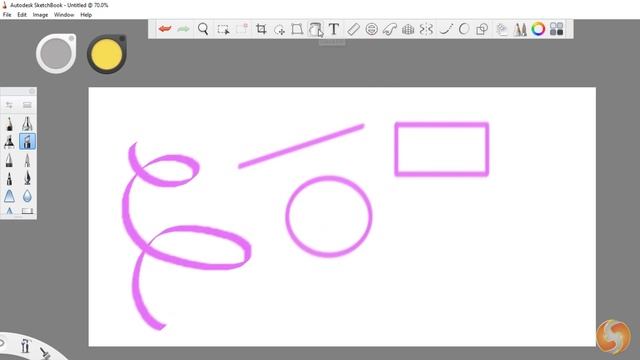
Task: Show the Layer Editor from toolbar
Action: coord(502,29)
